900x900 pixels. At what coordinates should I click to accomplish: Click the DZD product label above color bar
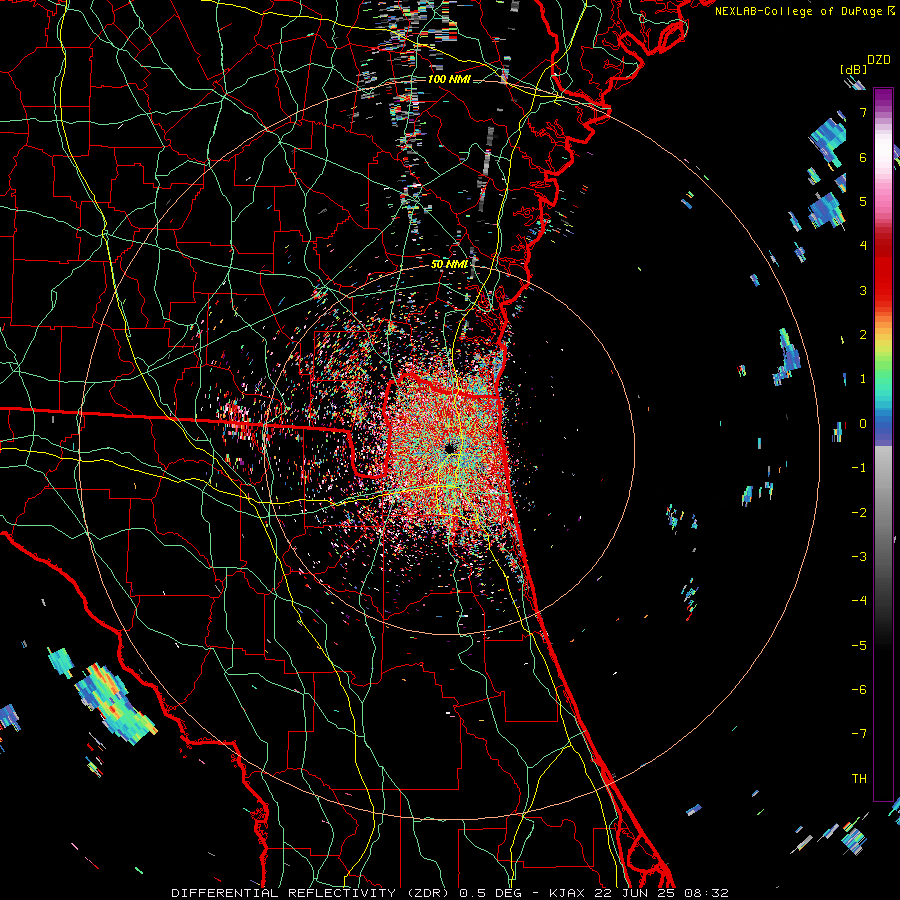(x=878, y=60)
